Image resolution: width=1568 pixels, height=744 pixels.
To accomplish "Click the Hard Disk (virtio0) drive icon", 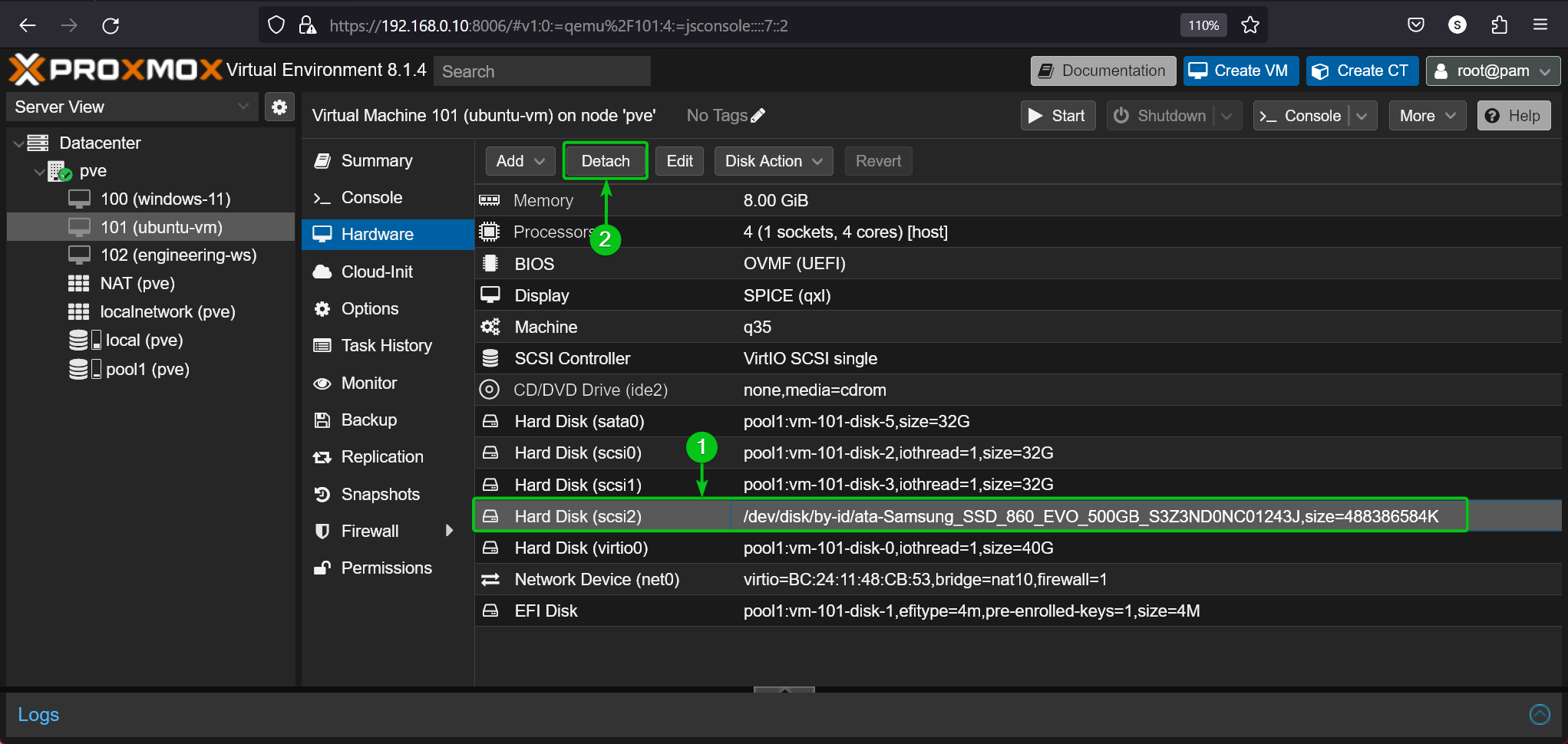I will [x=490, y=548].
